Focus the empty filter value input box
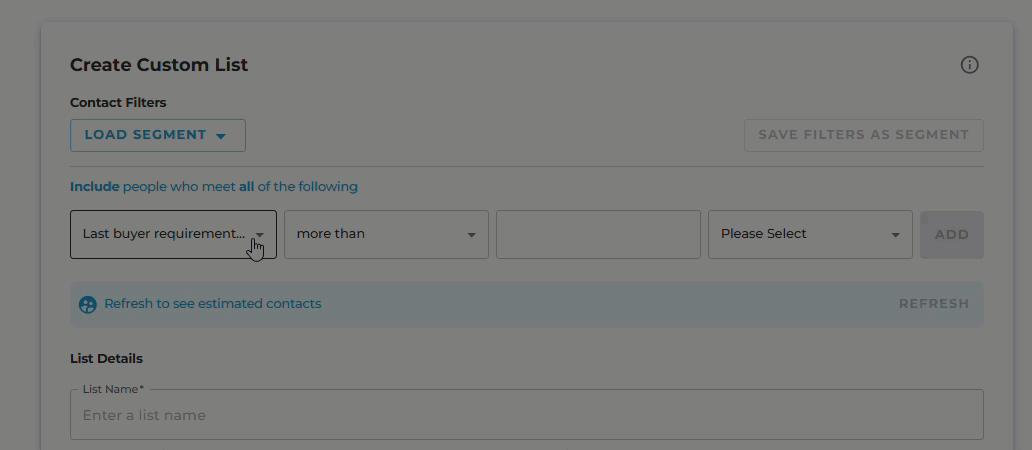 [598, 234]
